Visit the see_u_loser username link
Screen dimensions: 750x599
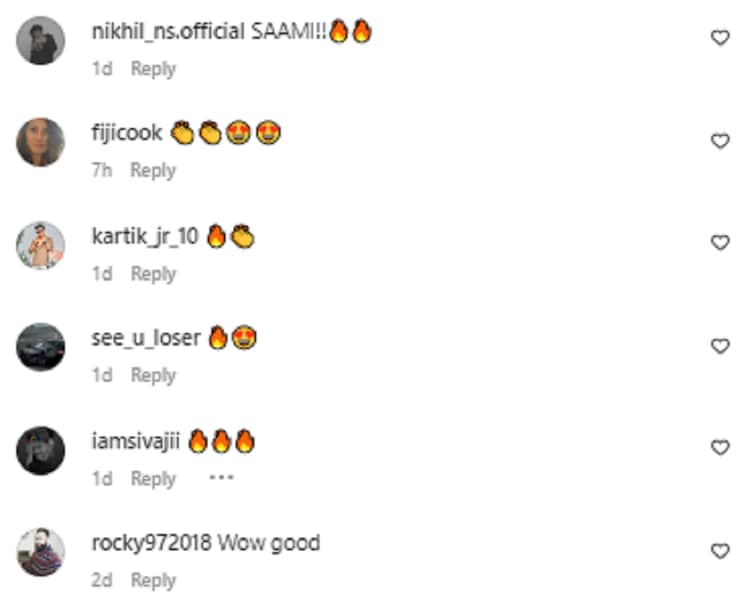coord(146,338)
